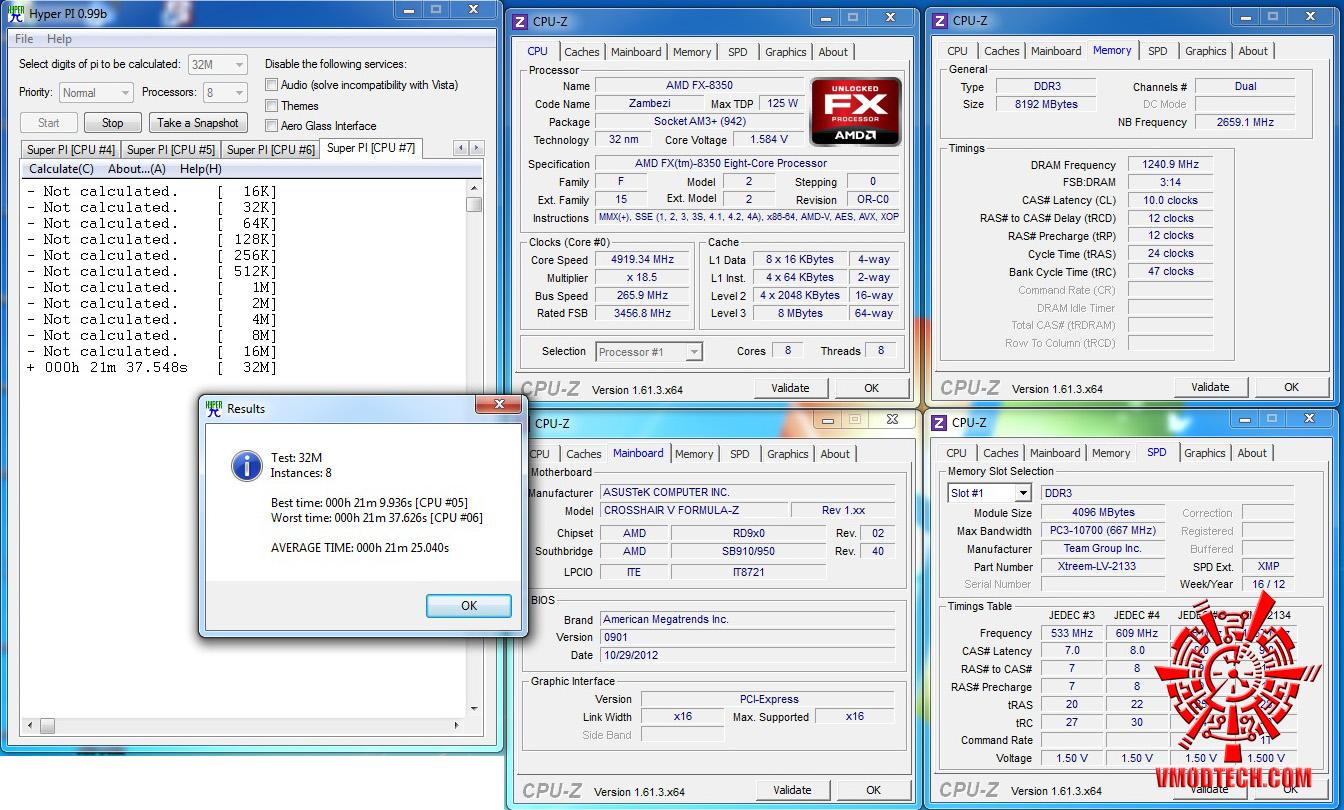Toggle the Themes service checkbox

(x=271, y=105)
